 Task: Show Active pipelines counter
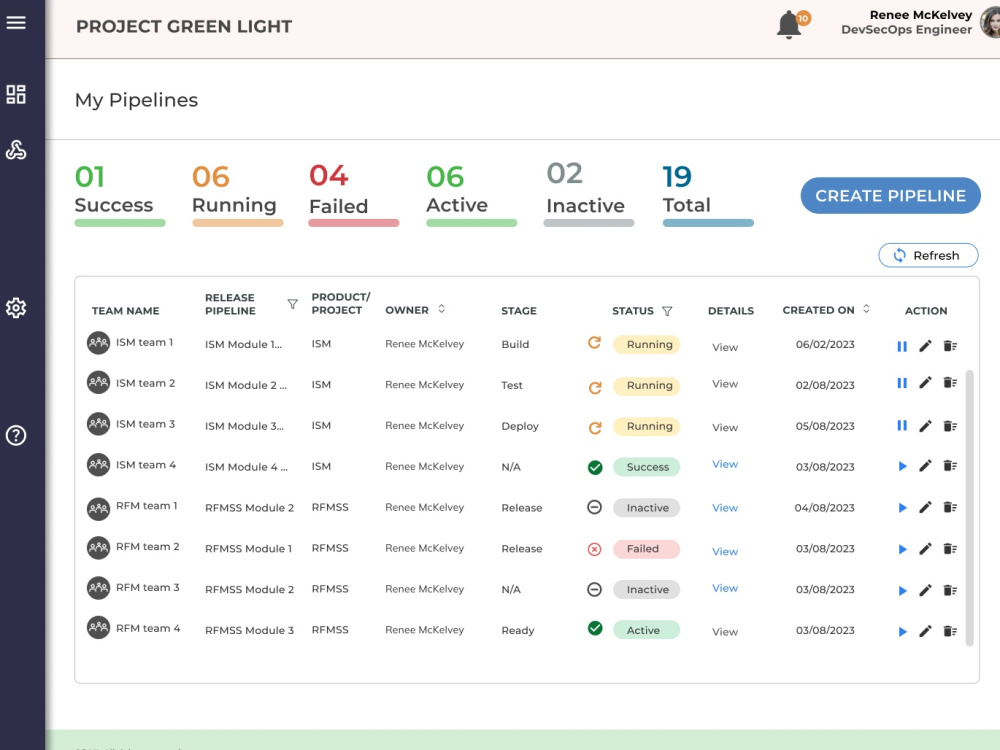(x=471, y=195)
